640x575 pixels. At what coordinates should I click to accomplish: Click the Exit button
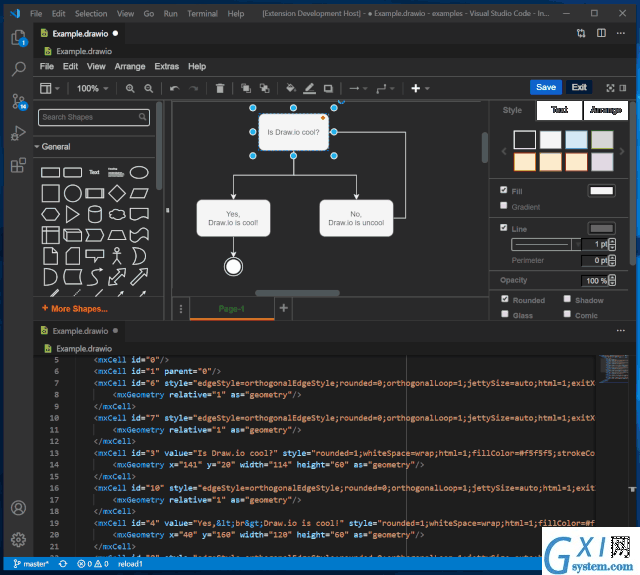click(x=579, y=87)
